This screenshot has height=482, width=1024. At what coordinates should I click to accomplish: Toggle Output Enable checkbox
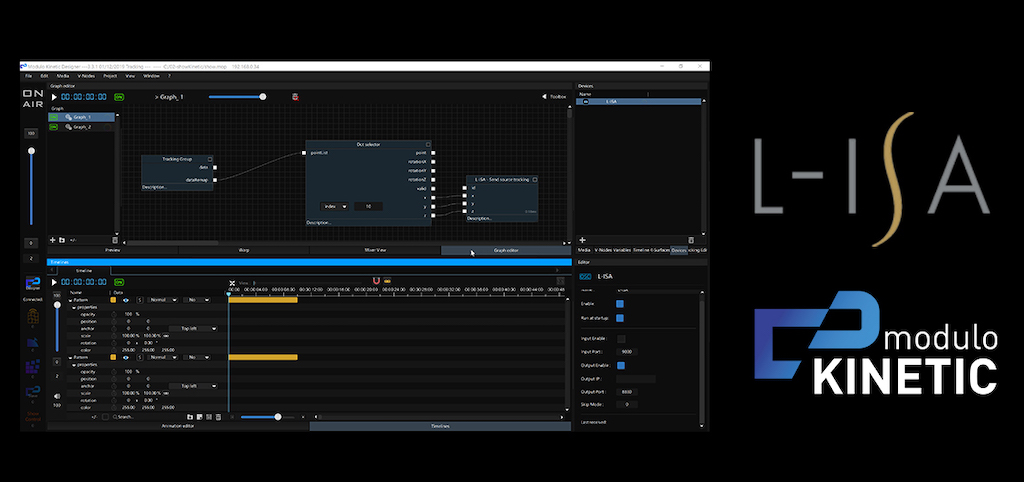pos(621,365)
